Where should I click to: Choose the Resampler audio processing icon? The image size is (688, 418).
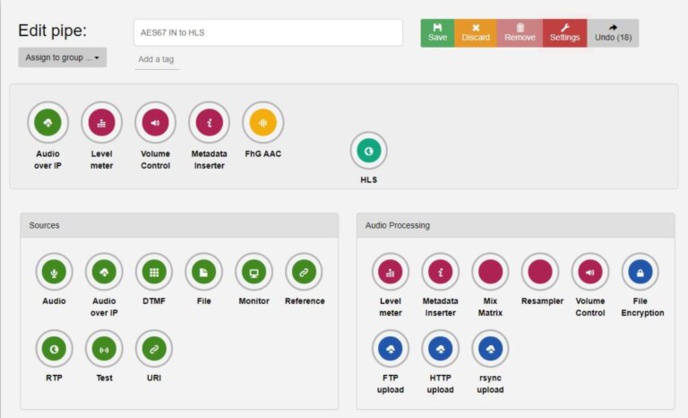pyautogui.click(x=540, y=271)
